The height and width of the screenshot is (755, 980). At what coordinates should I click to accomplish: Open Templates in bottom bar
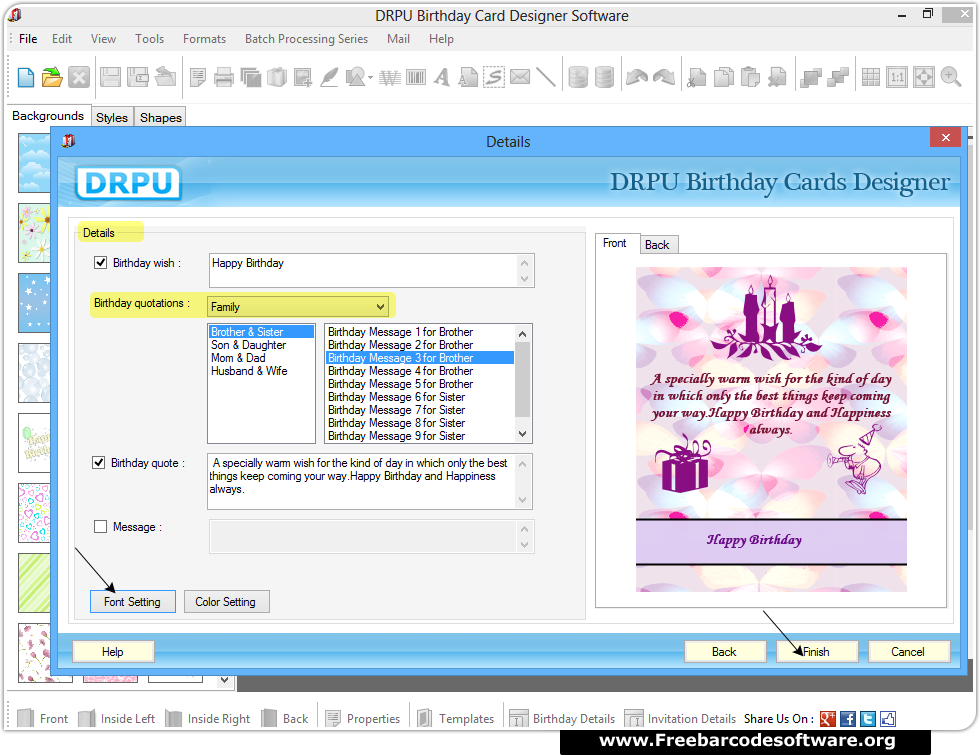click(x=456, y=719)
